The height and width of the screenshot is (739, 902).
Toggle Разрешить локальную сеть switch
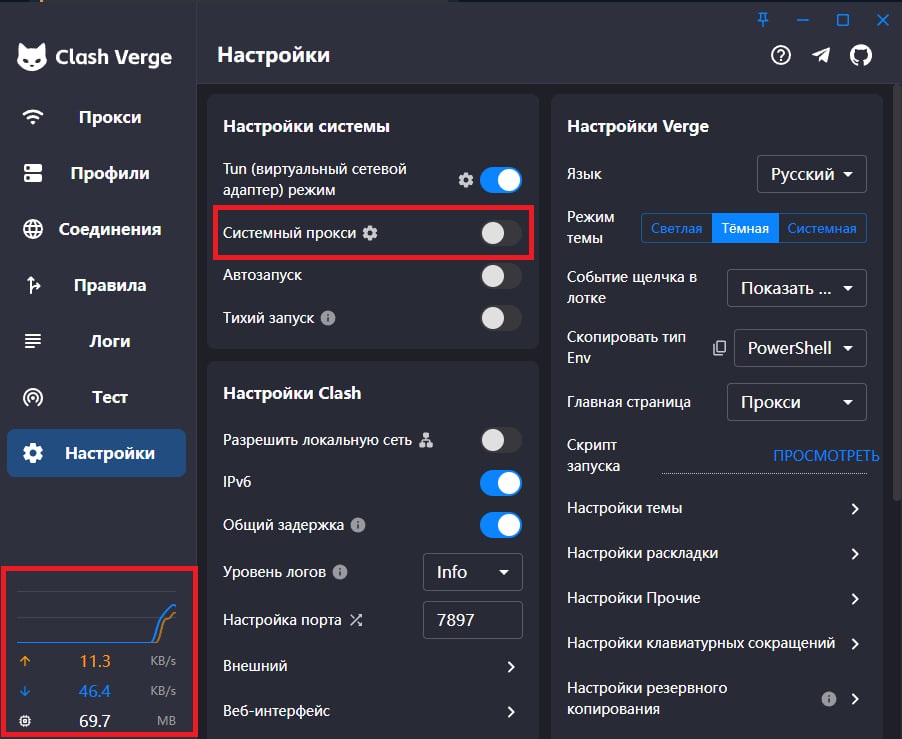pos(501,440)
